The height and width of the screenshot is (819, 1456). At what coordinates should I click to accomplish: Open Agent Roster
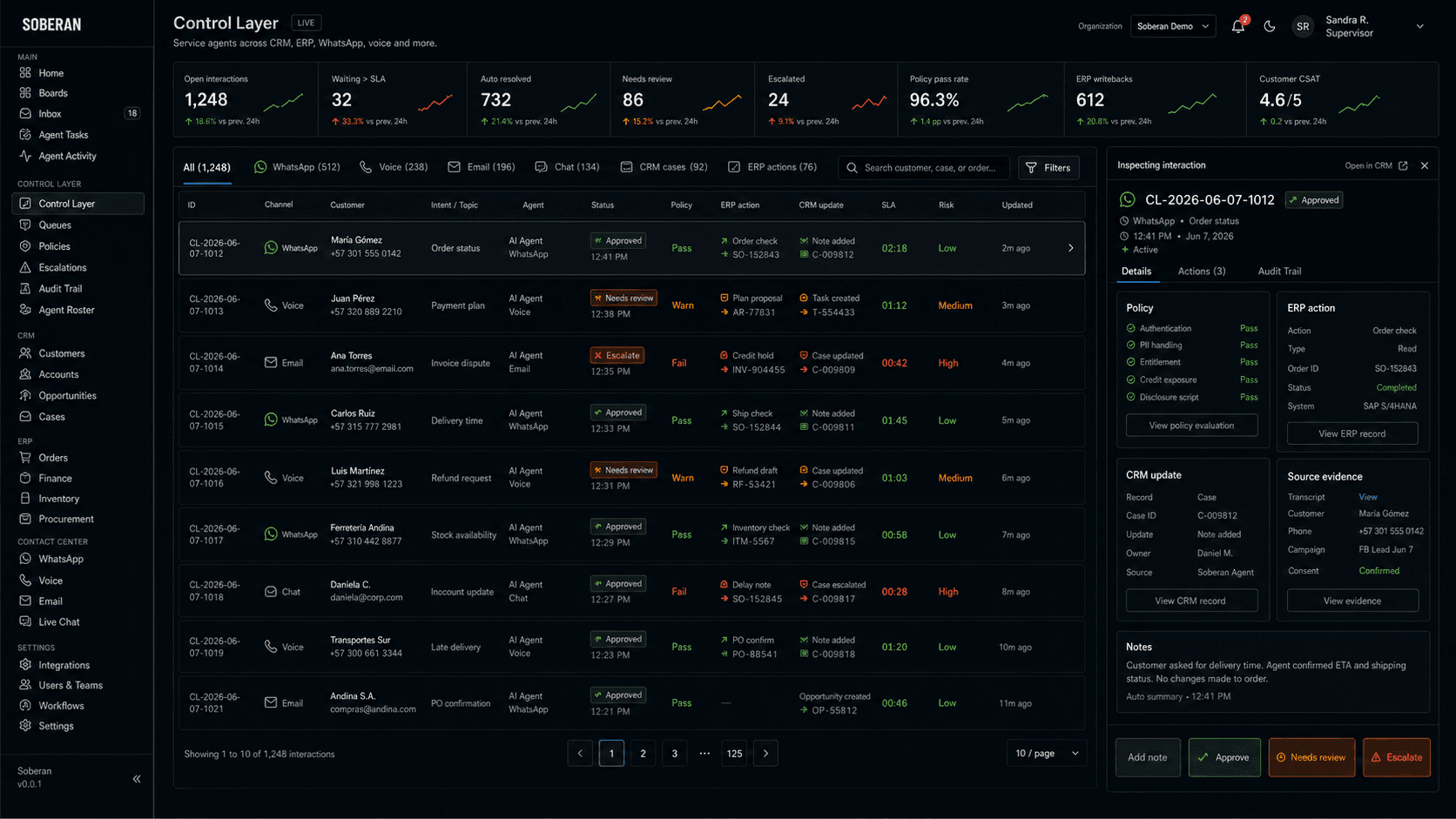66,310
